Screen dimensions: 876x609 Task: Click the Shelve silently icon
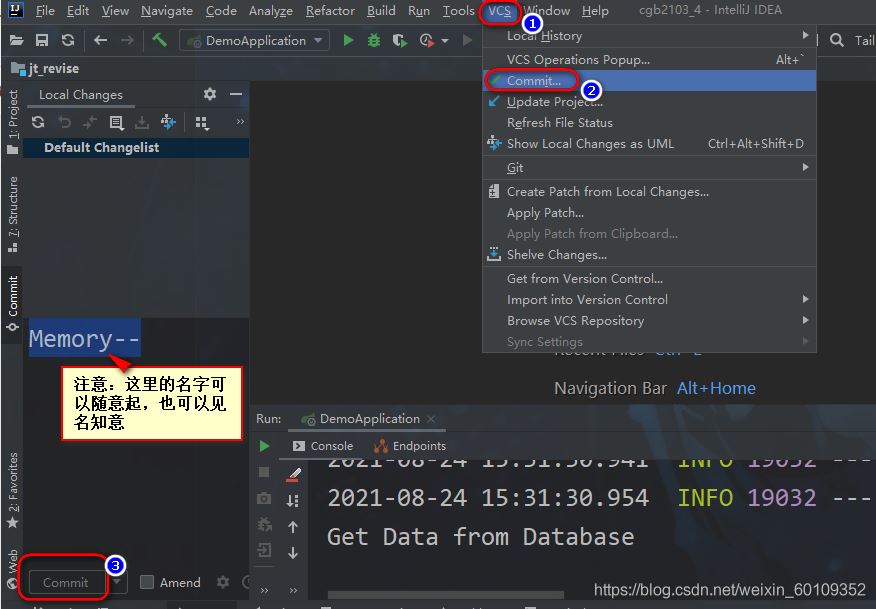click(x=142, y=122)
